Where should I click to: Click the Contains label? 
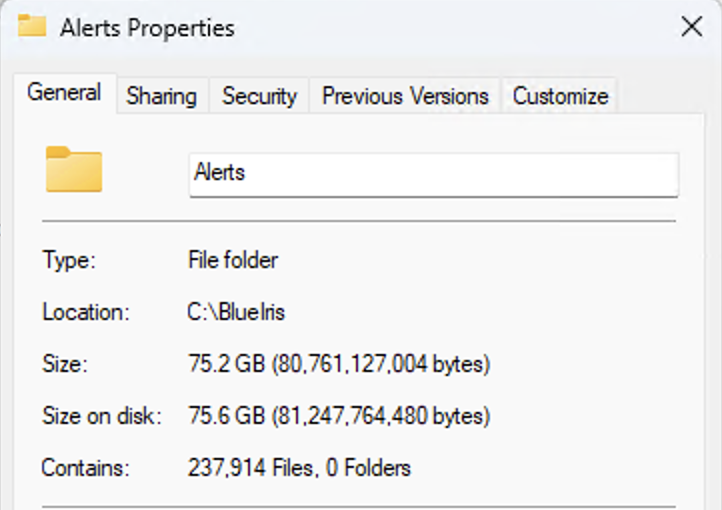(x=86, y=467)
